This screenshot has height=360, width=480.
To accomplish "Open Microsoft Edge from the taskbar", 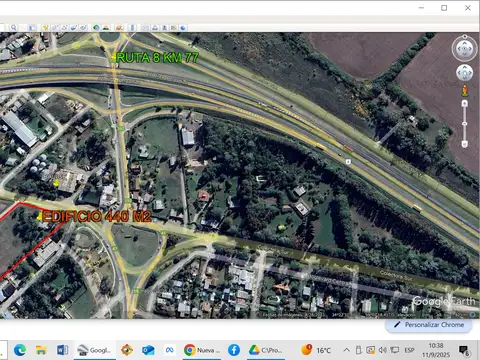I will tap(20, 350).
